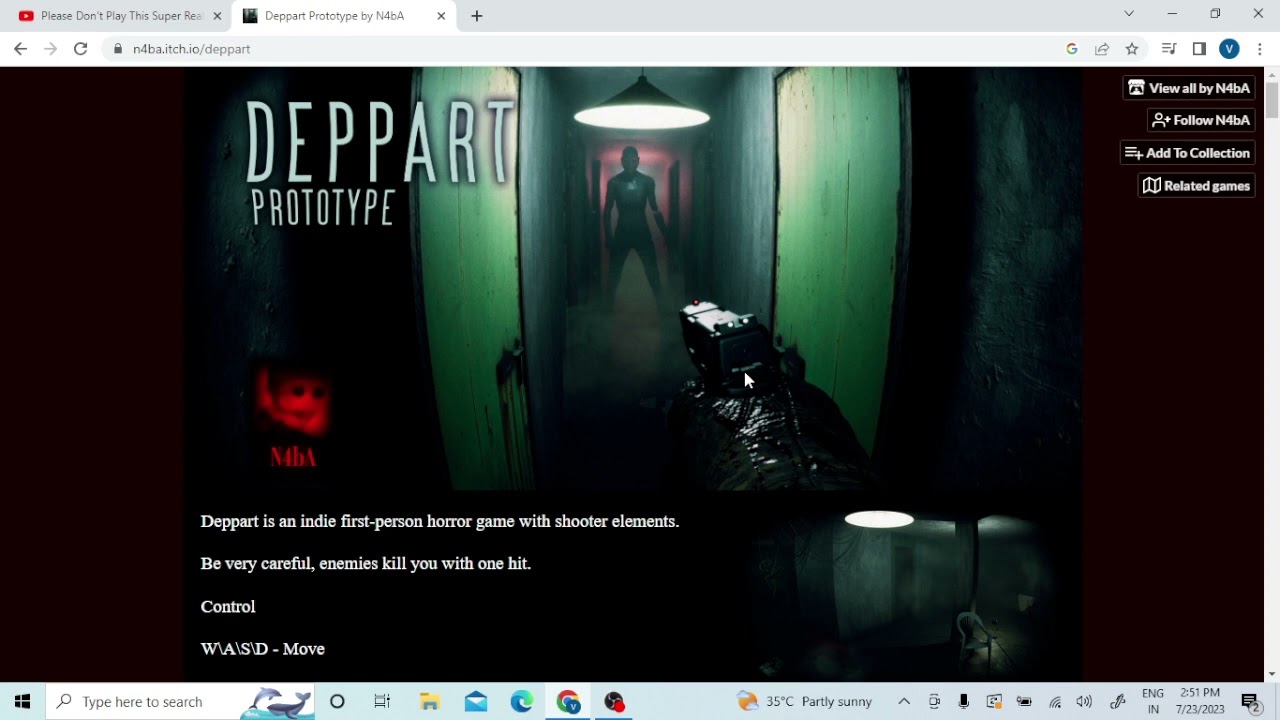Click scrollbar down arrow
Image resolution: width=1280 pixels, height=720 pixels.
(1271, 674)
